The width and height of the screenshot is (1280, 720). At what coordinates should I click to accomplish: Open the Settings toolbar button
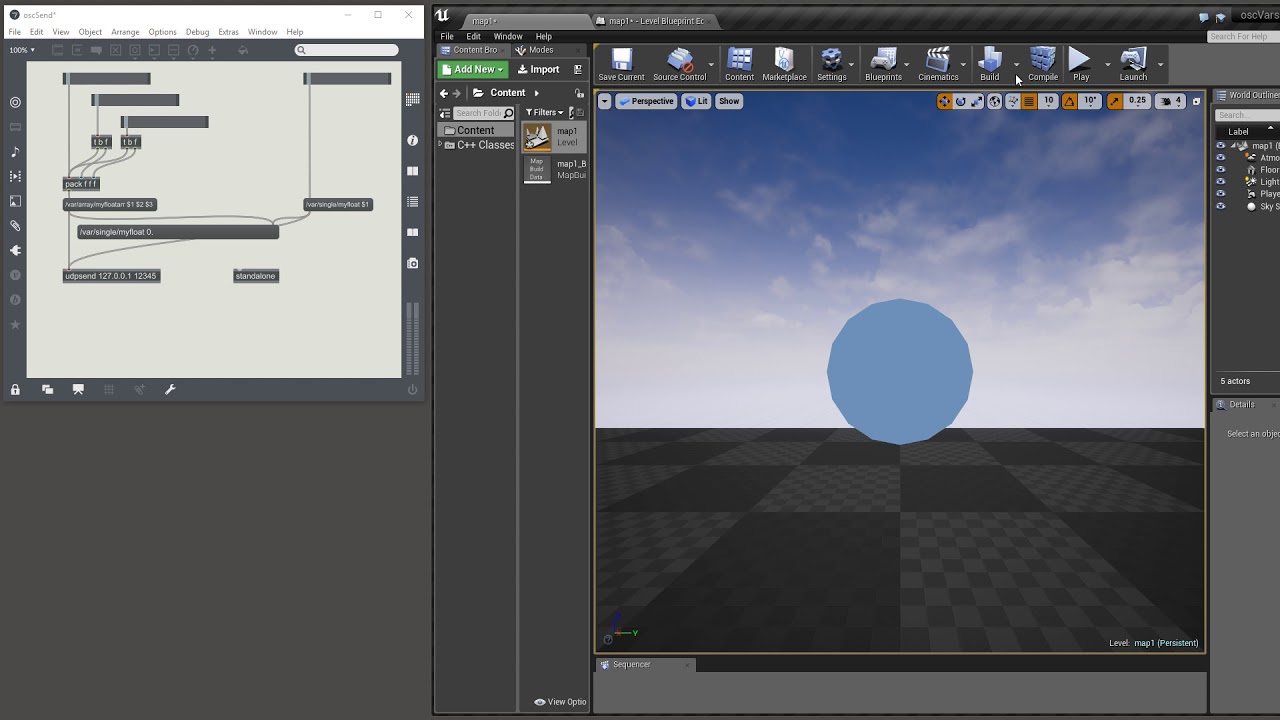tap(831, 64)
